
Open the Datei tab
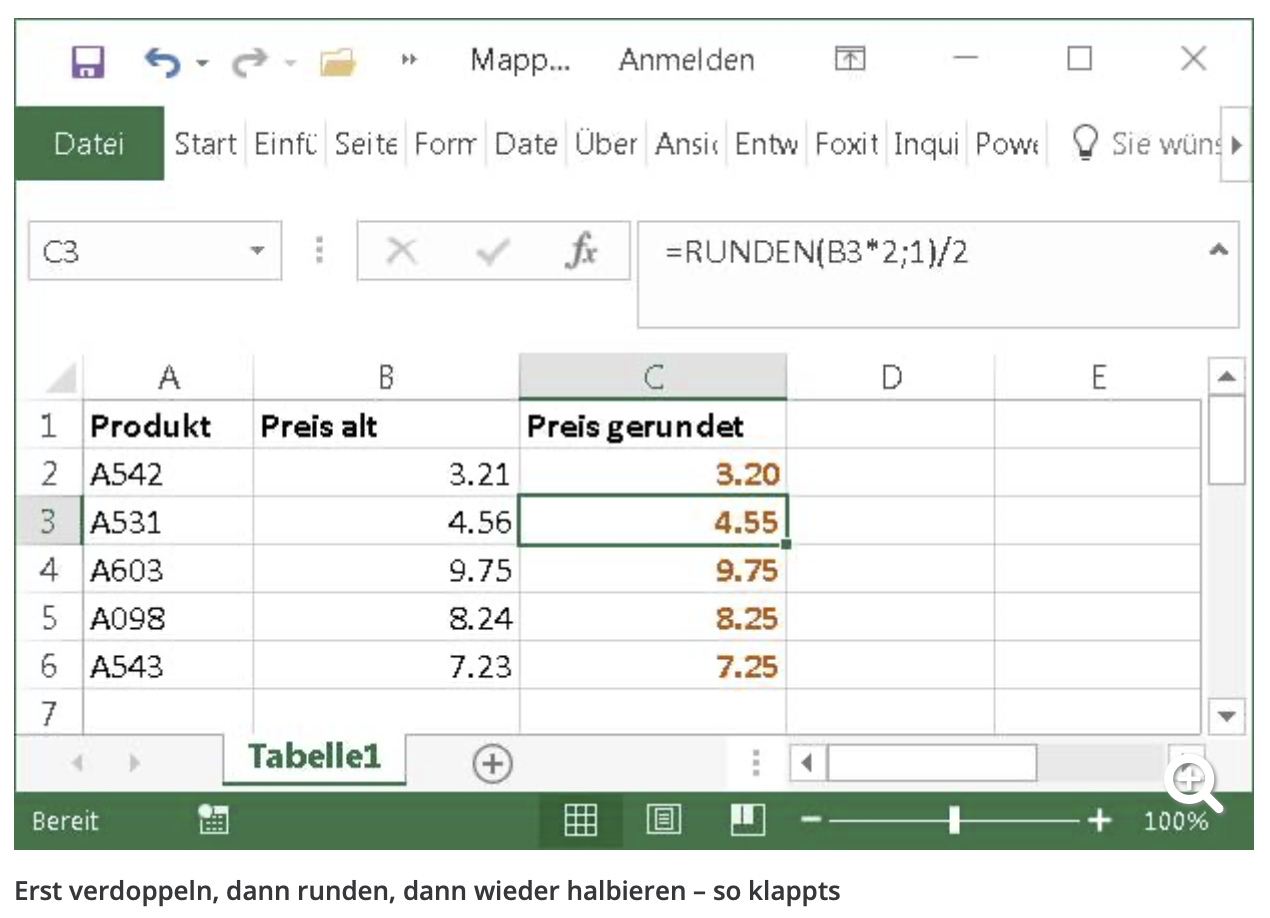click(x=89, y=144)
